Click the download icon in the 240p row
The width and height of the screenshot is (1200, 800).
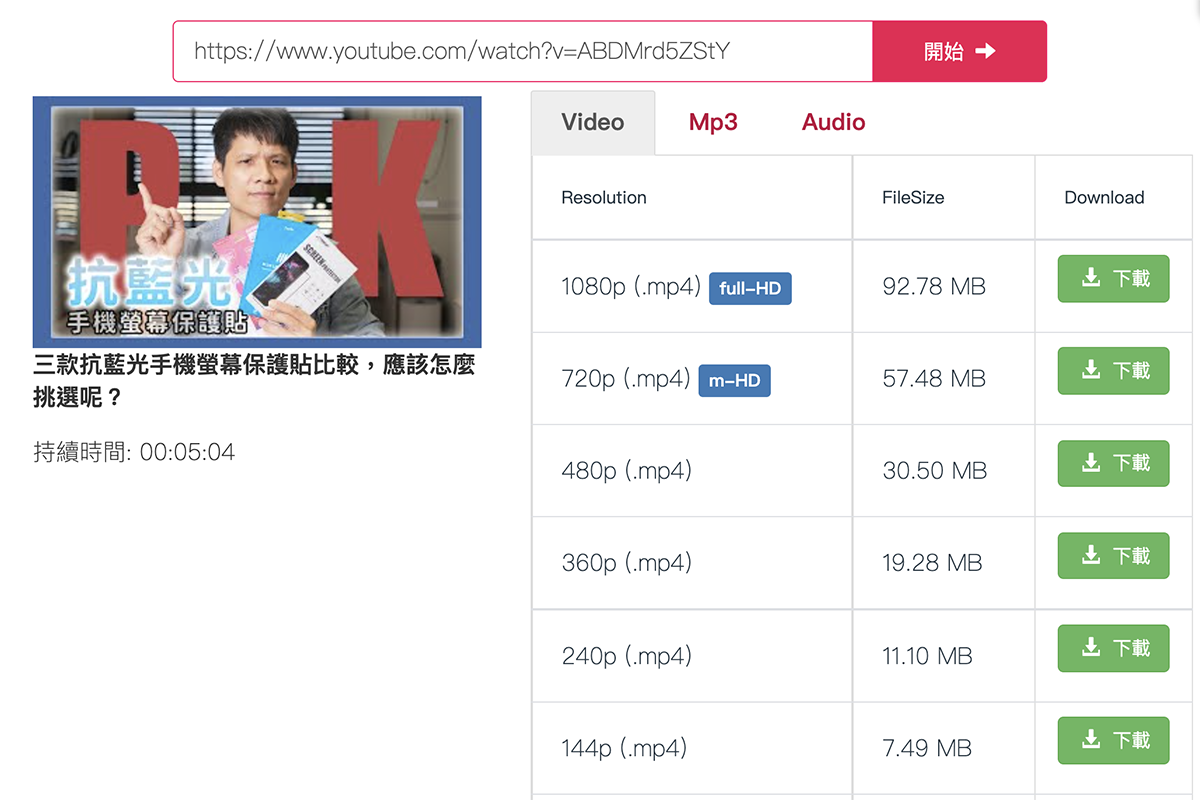pos(1092,648)
